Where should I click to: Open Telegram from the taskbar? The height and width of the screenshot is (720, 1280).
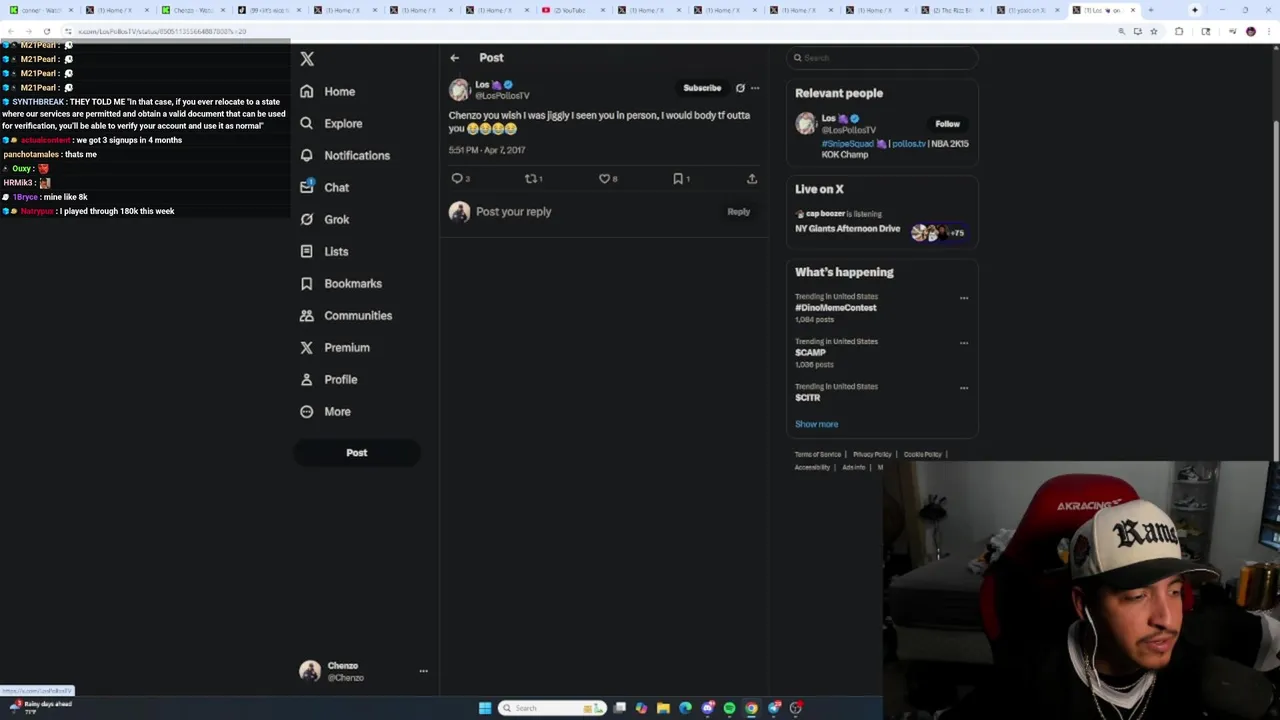pyautogui.click(x=774, y=708)
